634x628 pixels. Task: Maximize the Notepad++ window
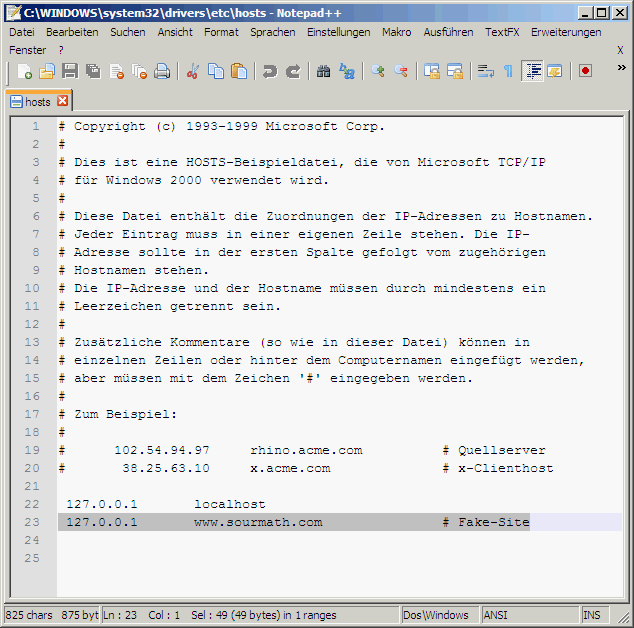[601, 13]
